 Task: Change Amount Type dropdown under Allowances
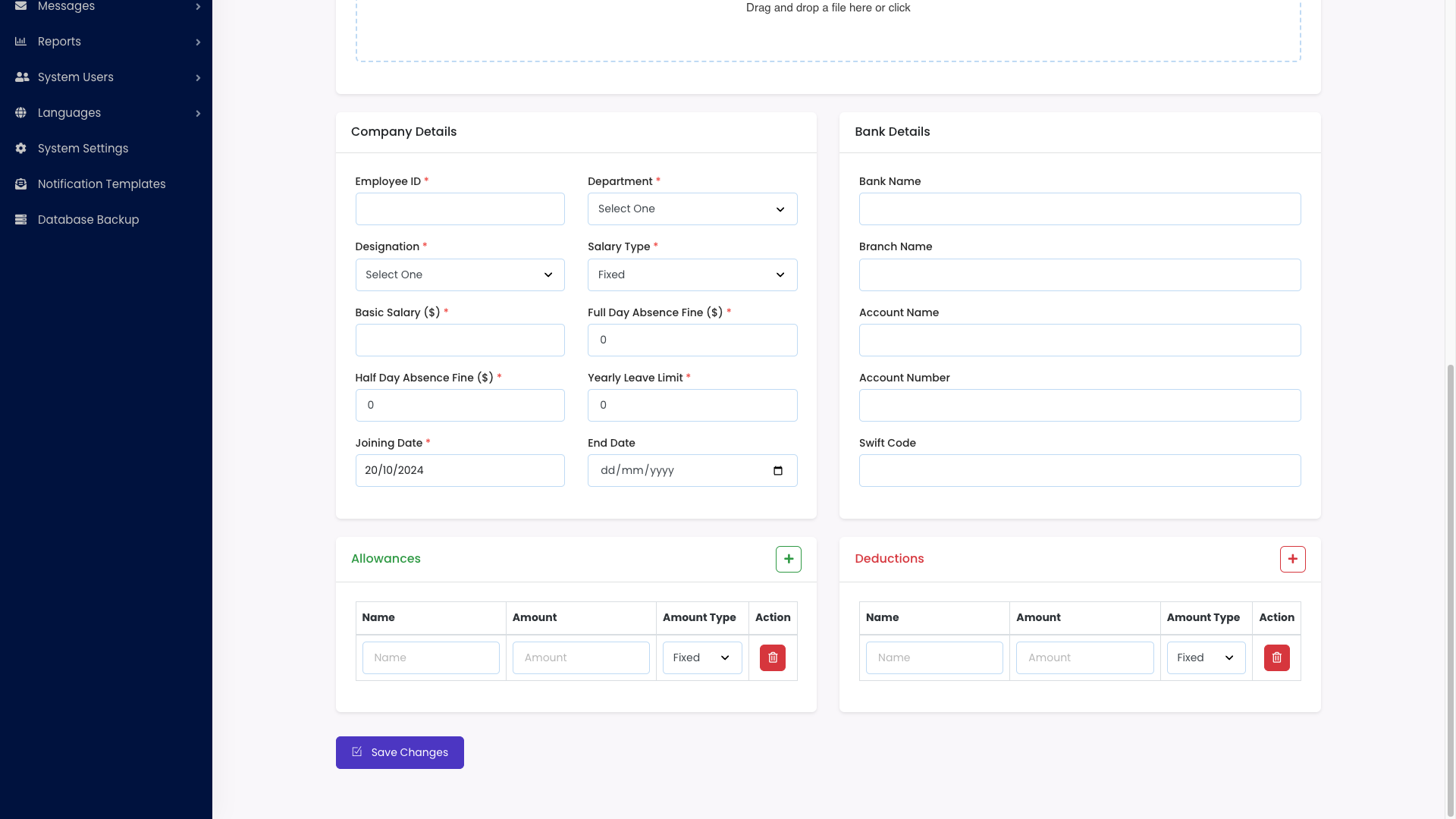701,657
